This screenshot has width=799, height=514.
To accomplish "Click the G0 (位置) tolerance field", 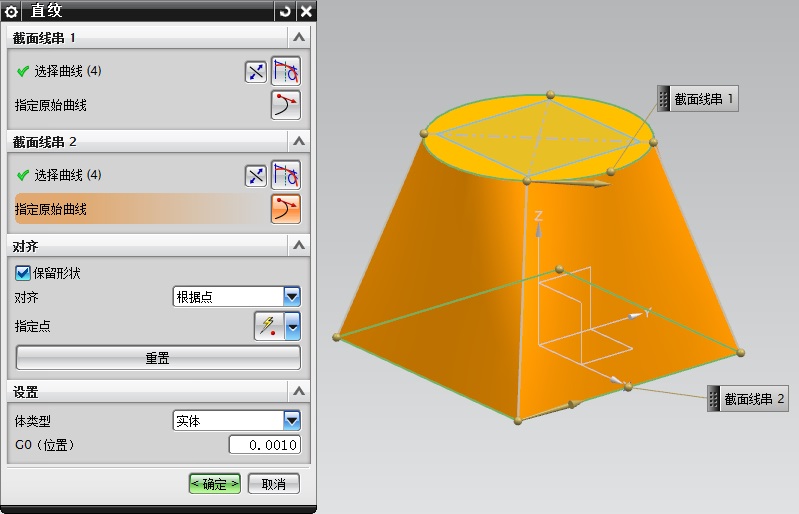I will click(265, 445).
